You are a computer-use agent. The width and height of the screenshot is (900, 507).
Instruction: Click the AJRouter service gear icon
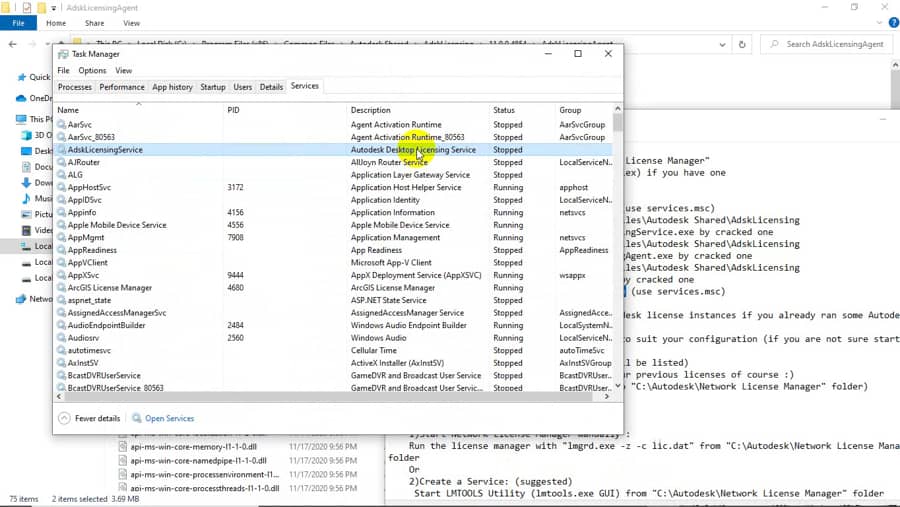[61, 162]
